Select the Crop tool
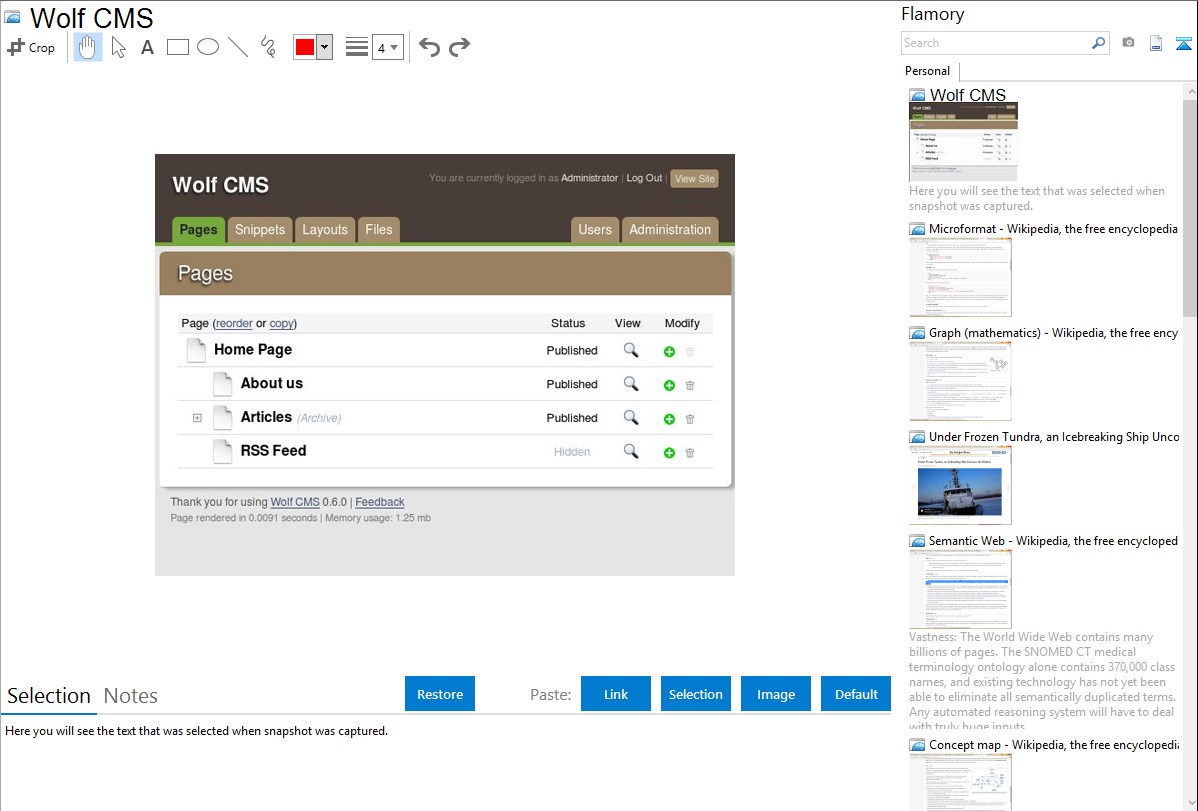The image size is (1198, 811). [31, 47]
